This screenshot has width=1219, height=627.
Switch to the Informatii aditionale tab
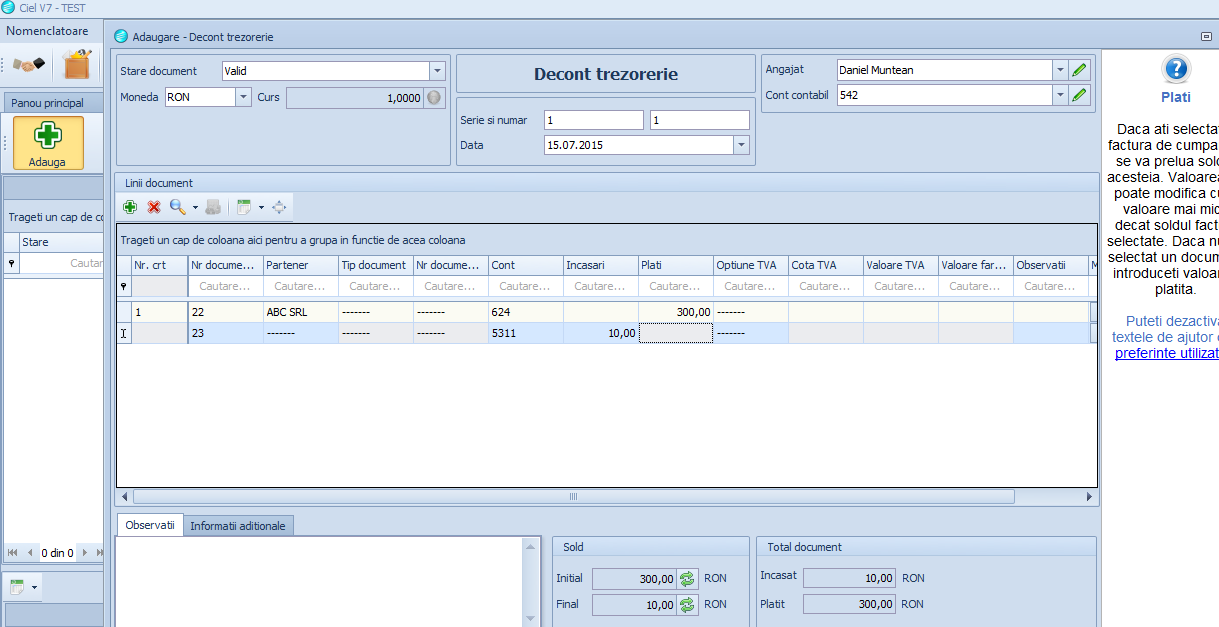pos(238,526)
